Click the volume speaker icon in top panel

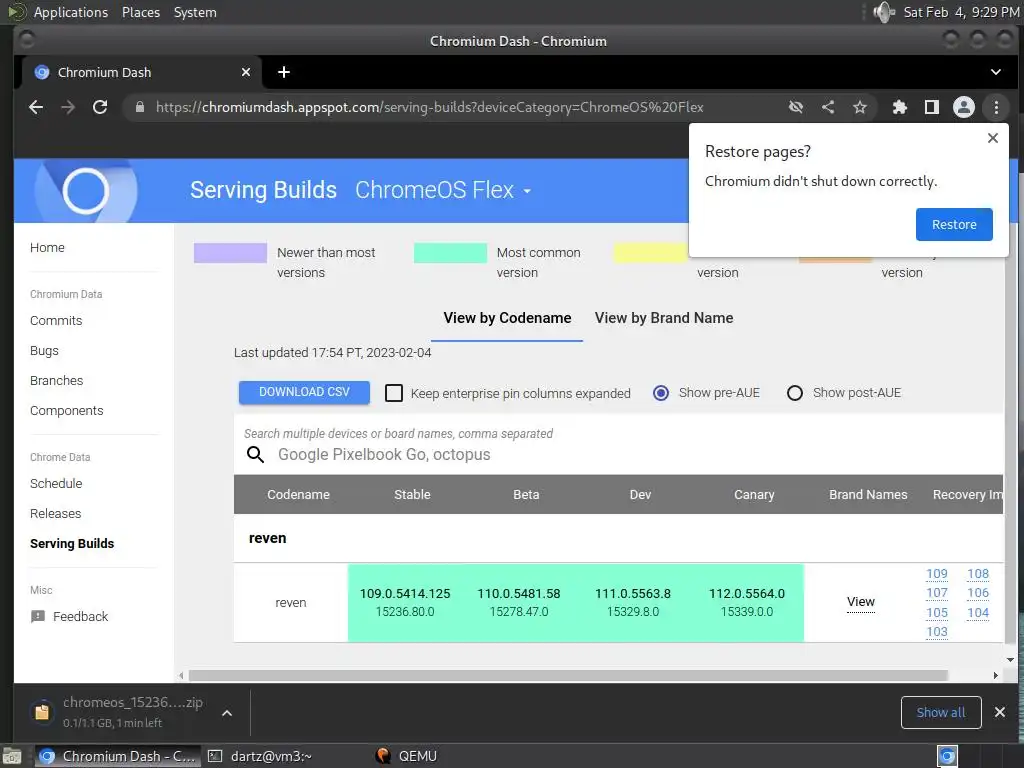(884, 12)
